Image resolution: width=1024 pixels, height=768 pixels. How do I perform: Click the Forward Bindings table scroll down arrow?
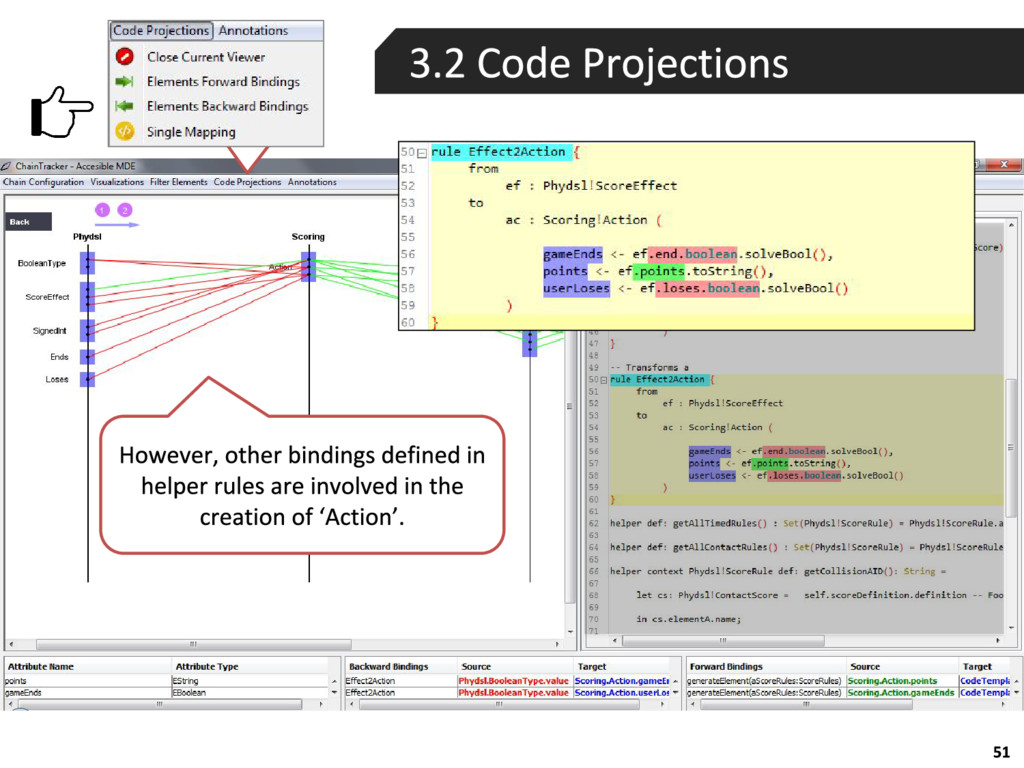[x=1016, y=693]
